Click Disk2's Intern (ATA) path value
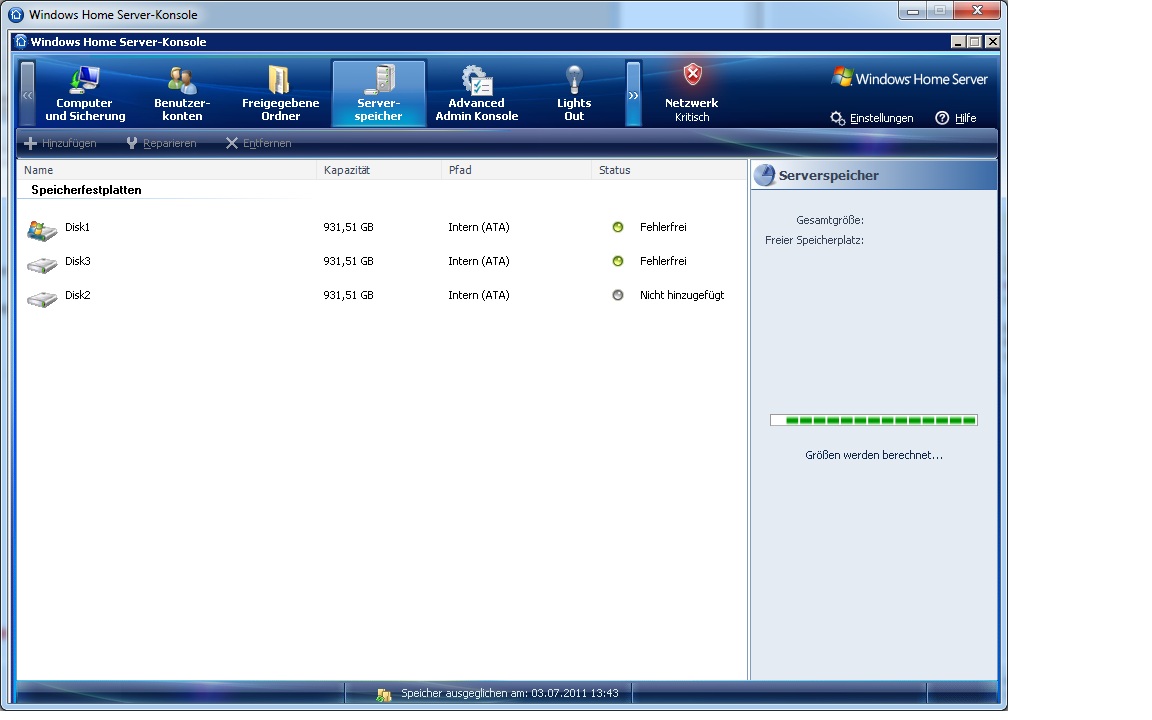 [479, 295]
